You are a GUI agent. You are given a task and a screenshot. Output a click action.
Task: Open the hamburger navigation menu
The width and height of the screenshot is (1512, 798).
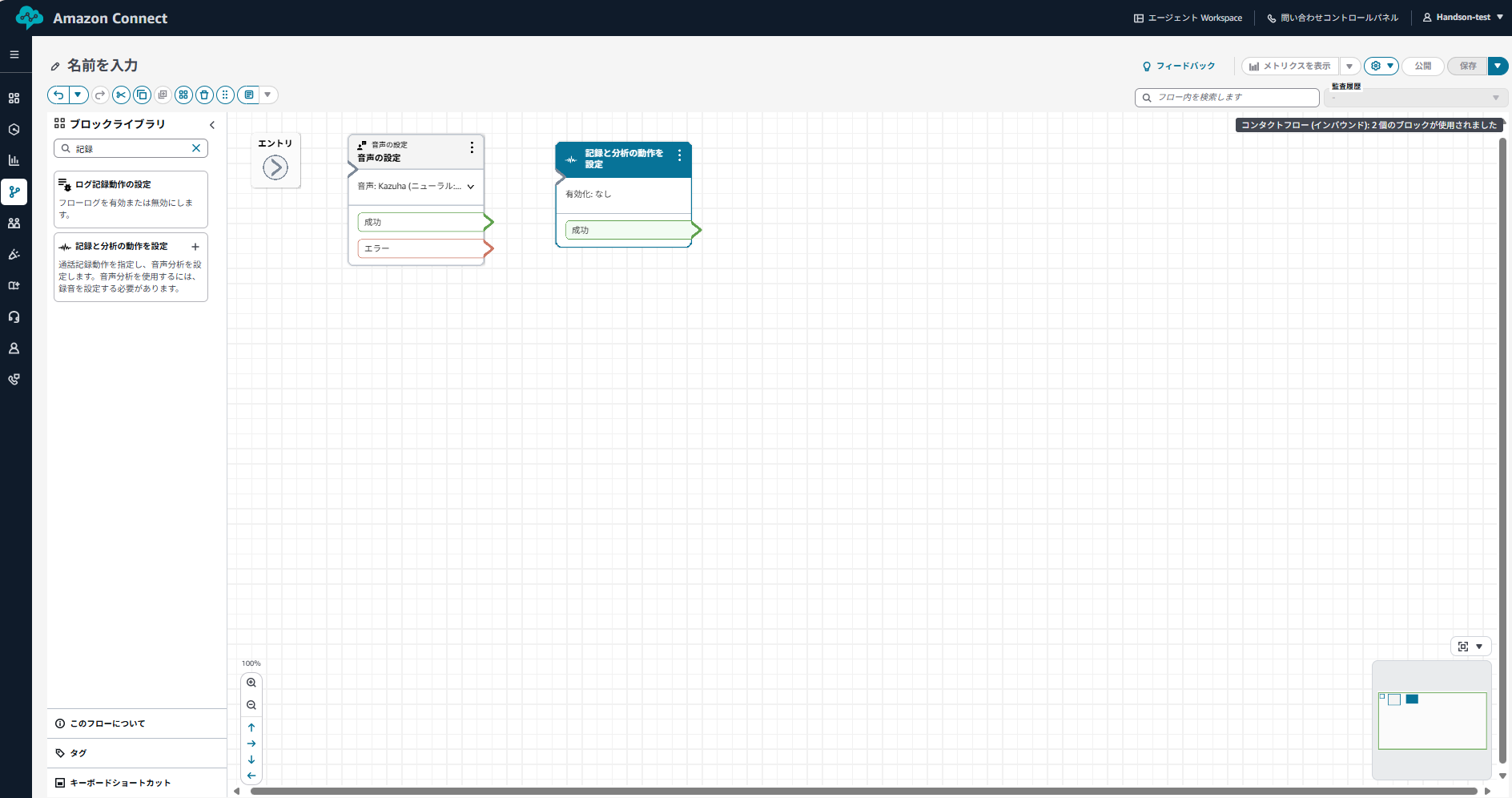click(x=14, y=54)
